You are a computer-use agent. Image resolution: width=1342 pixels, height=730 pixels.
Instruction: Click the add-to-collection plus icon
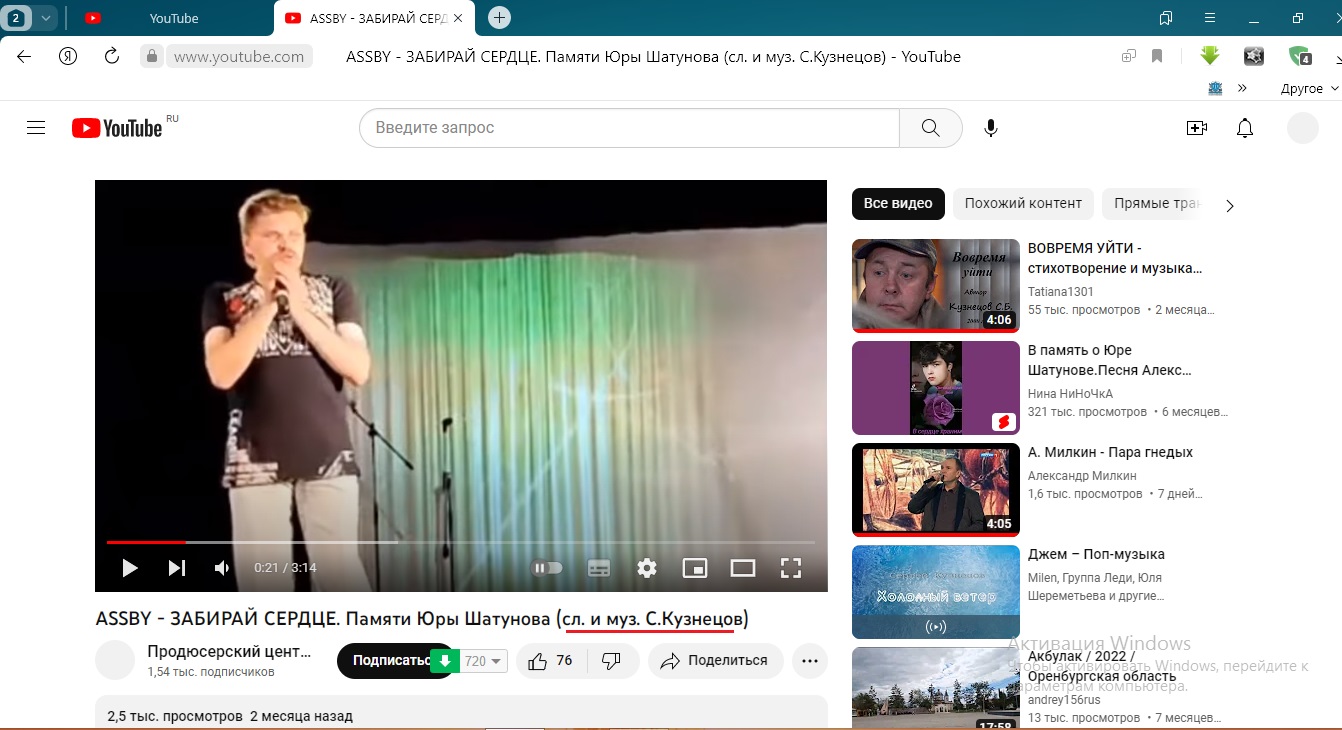point(1129,56)
